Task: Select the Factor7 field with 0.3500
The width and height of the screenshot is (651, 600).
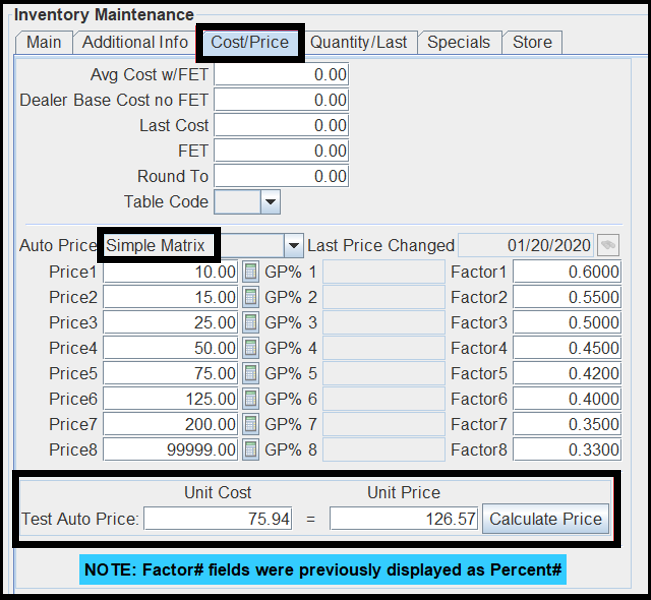Action: point(567,424)
